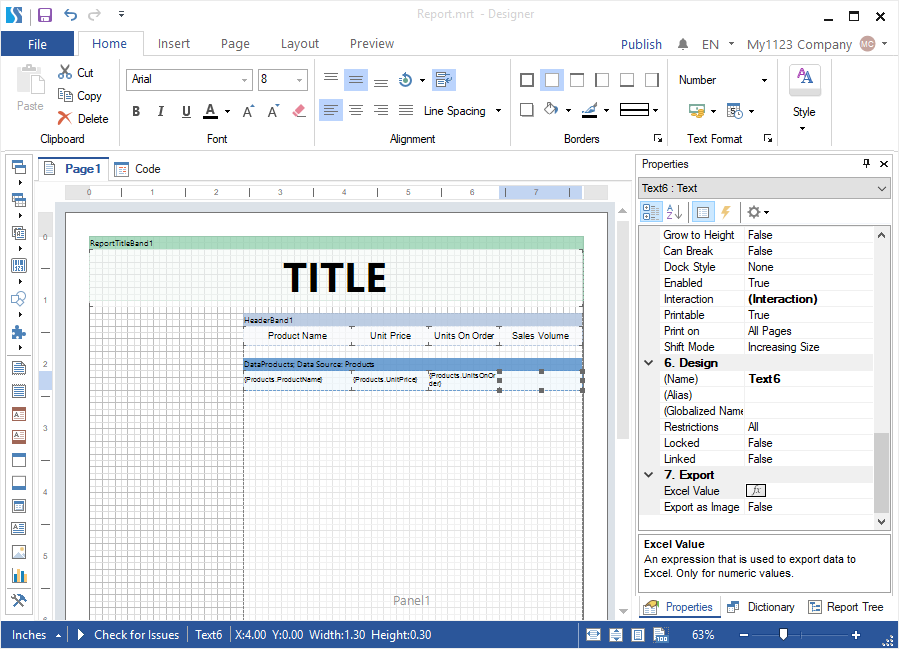
Task: Toggle bold formatting
Action: tap(136, 111)
